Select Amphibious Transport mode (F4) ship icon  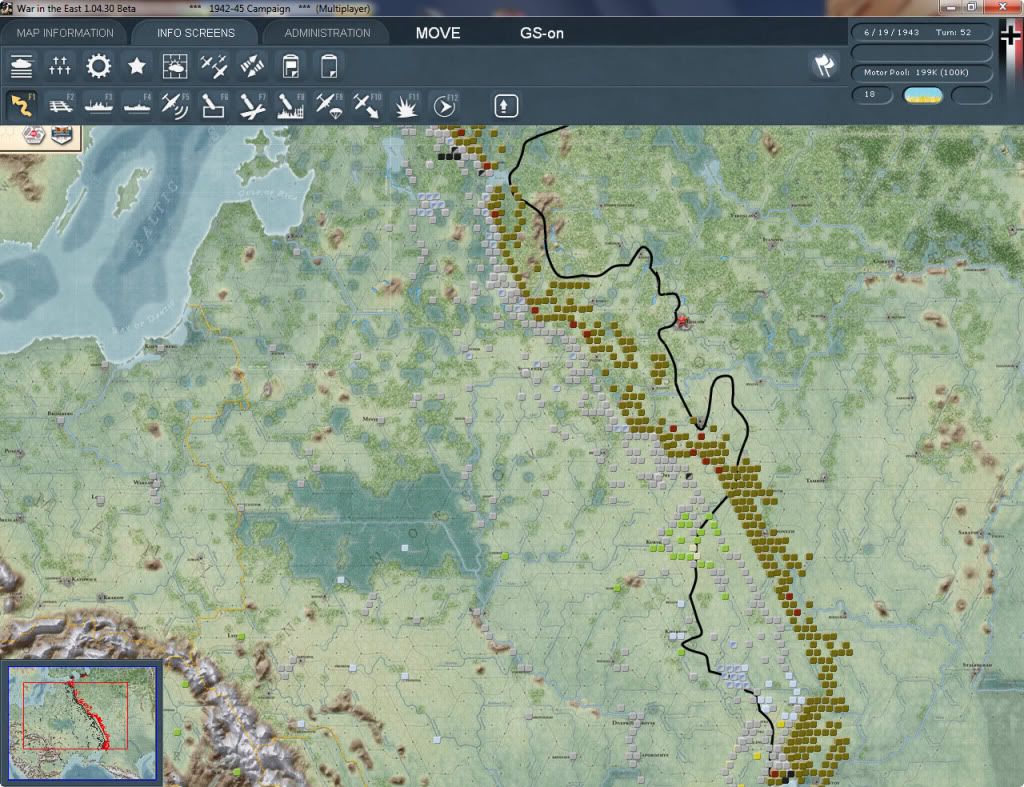tap(137, 105)
